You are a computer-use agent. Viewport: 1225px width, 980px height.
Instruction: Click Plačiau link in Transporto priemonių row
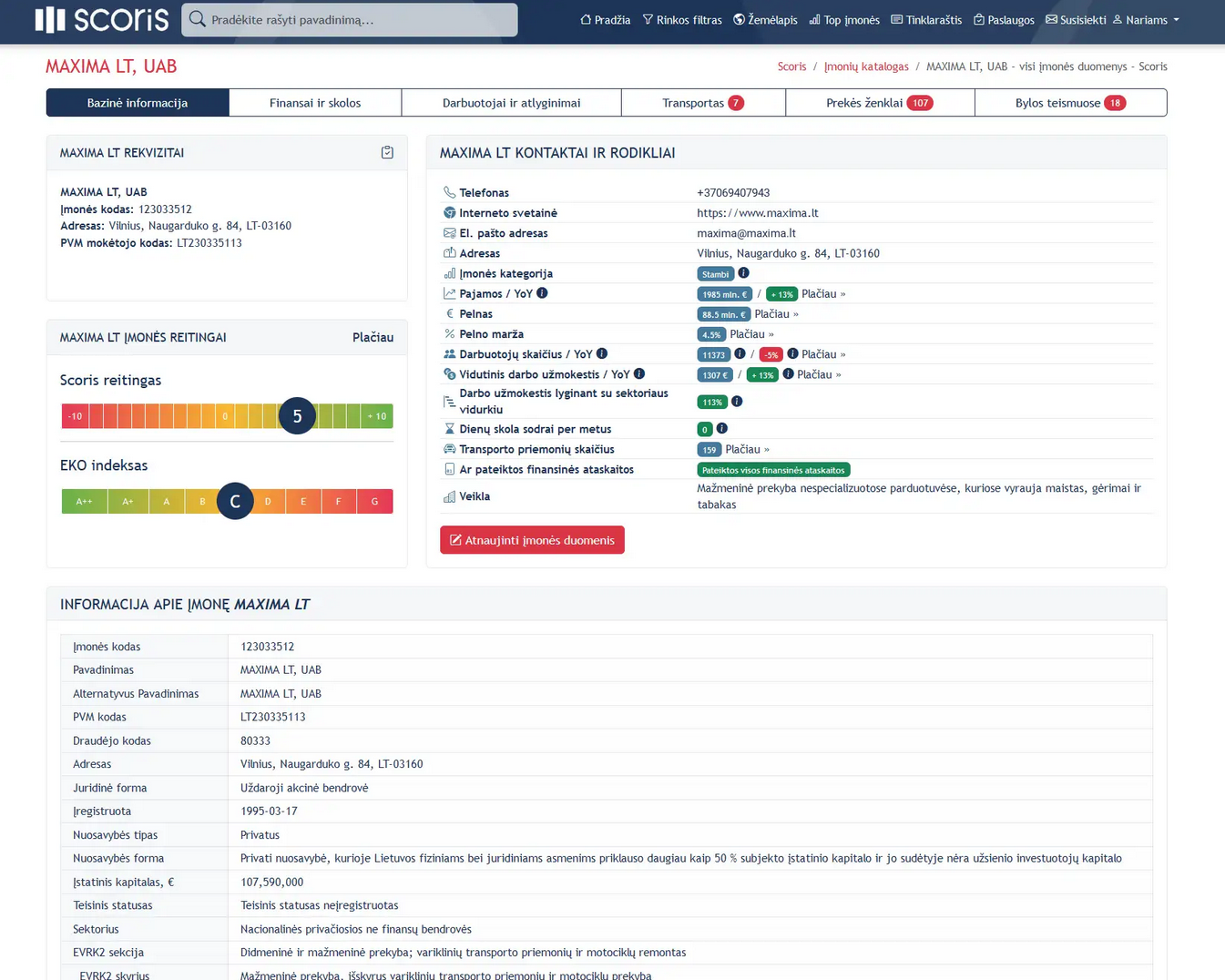747,449
